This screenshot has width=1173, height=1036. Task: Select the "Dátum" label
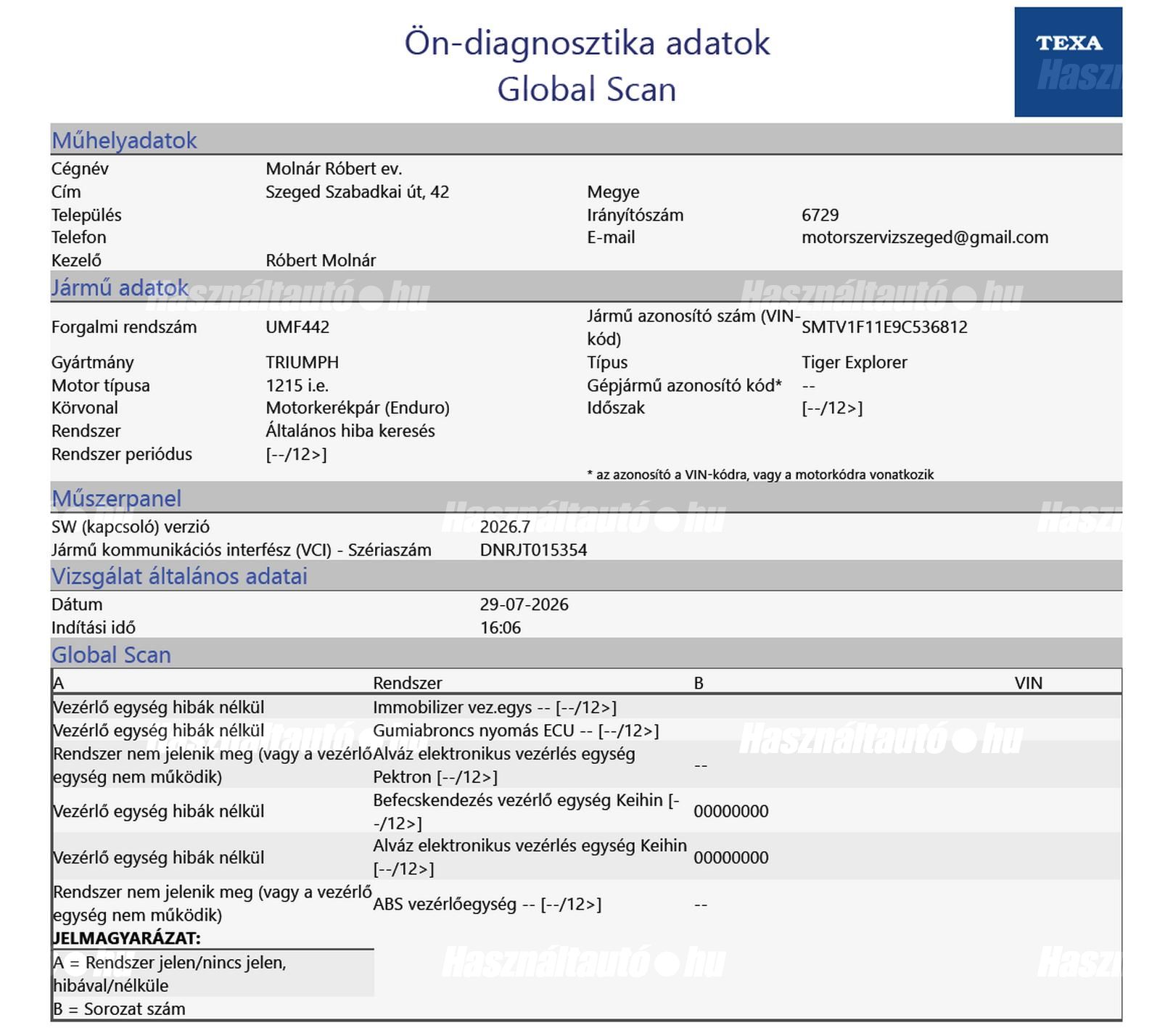point(77,605)
